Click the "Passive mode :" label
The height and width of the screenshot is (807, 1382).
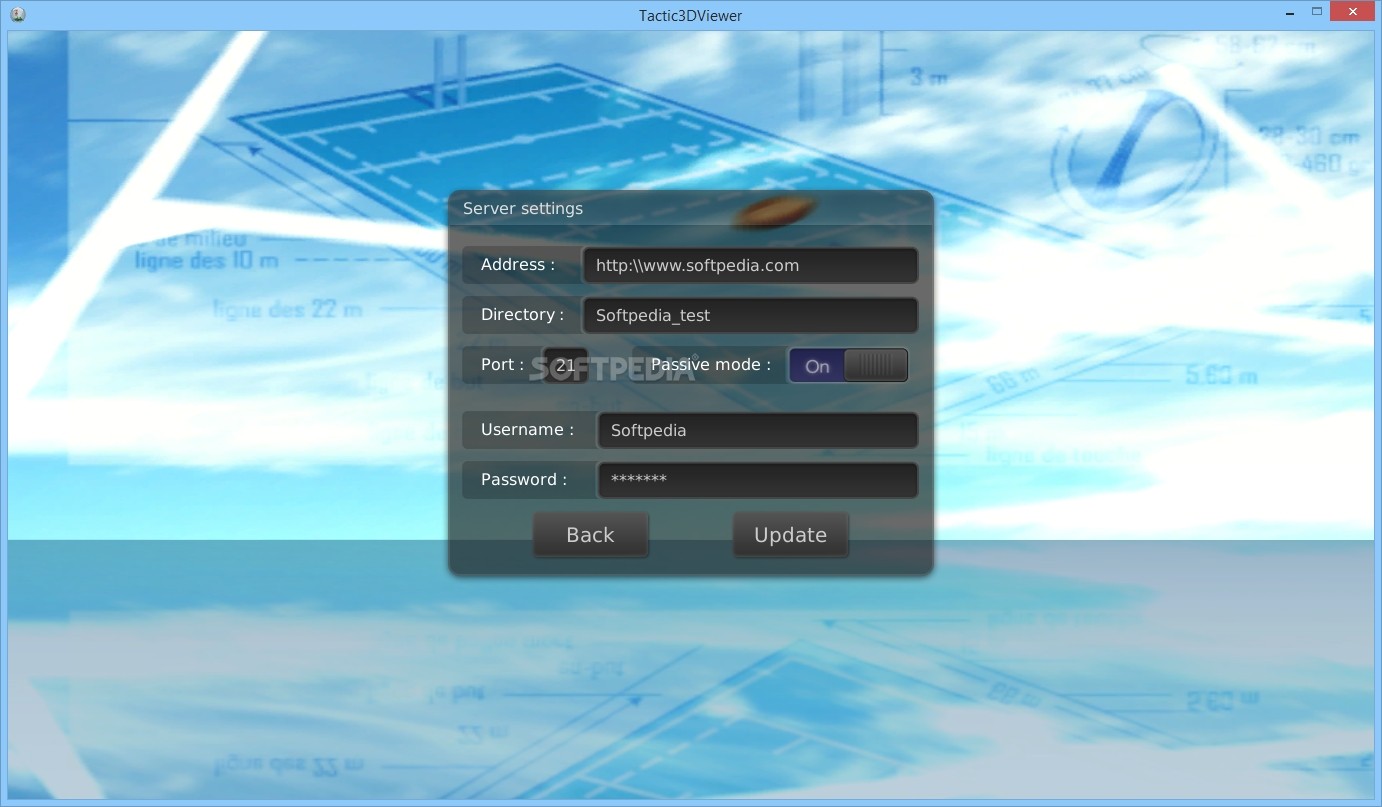pos(711,365)
